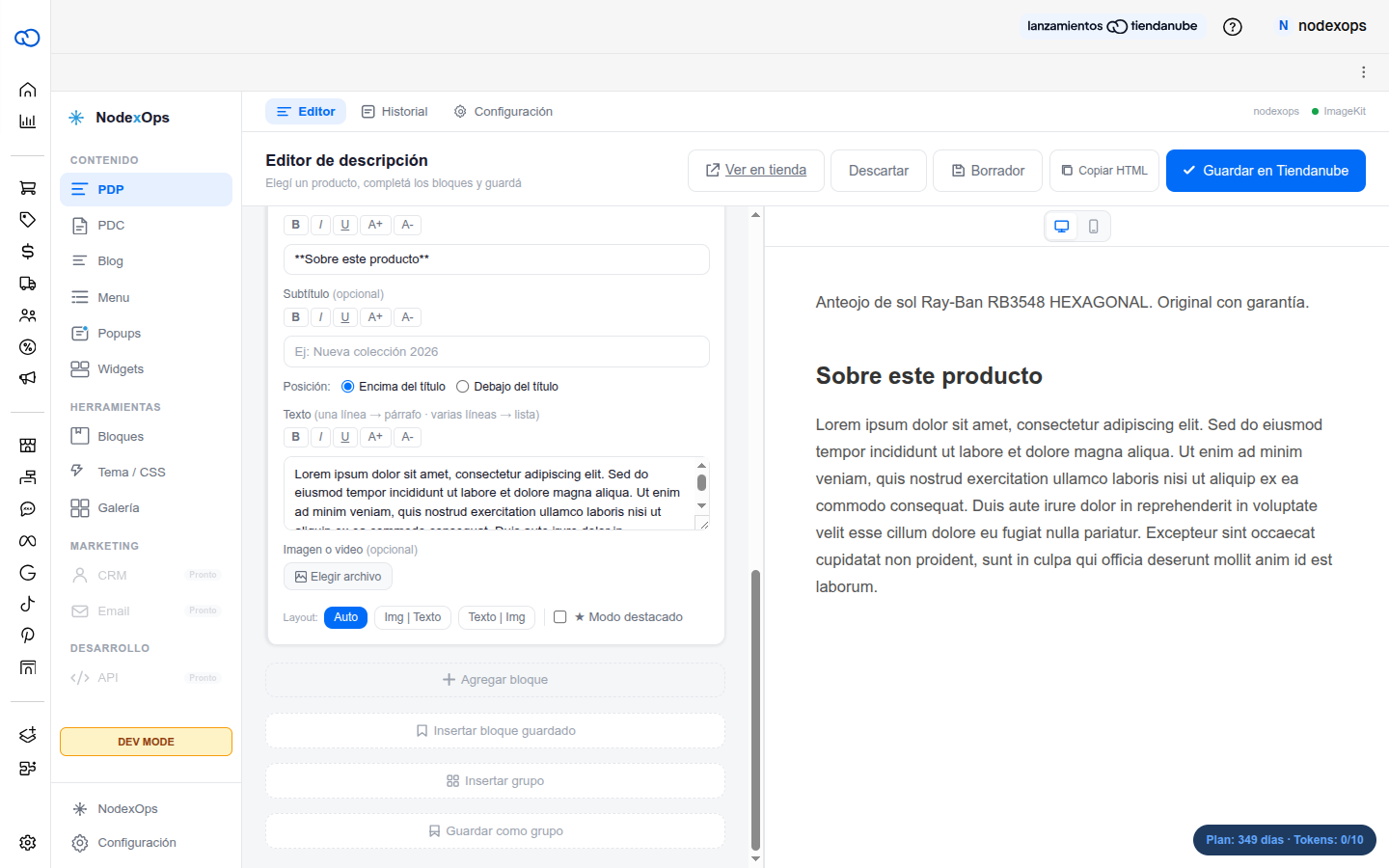This screenshot has height=868, width=1389.
Task: Open the Pinterest channel icon
Action: (x=27, y=636)
